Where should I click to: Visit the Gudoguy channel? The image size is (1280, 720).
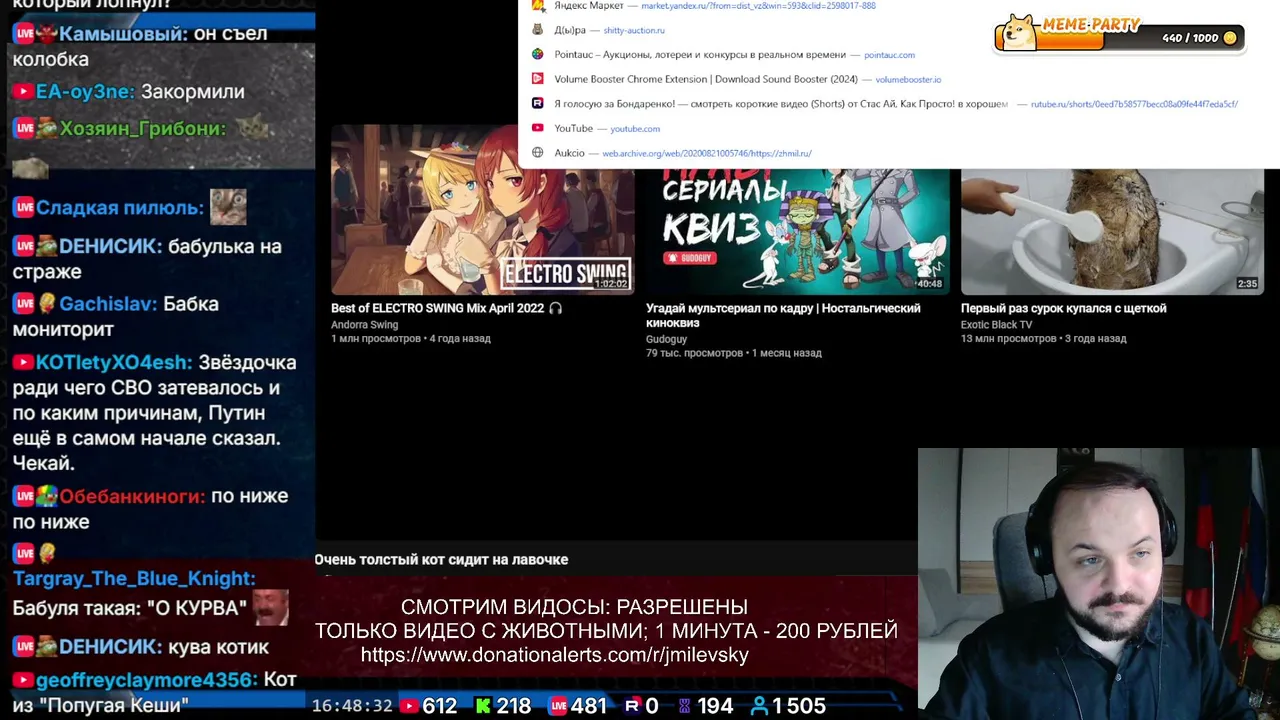(x=666, y=339)
